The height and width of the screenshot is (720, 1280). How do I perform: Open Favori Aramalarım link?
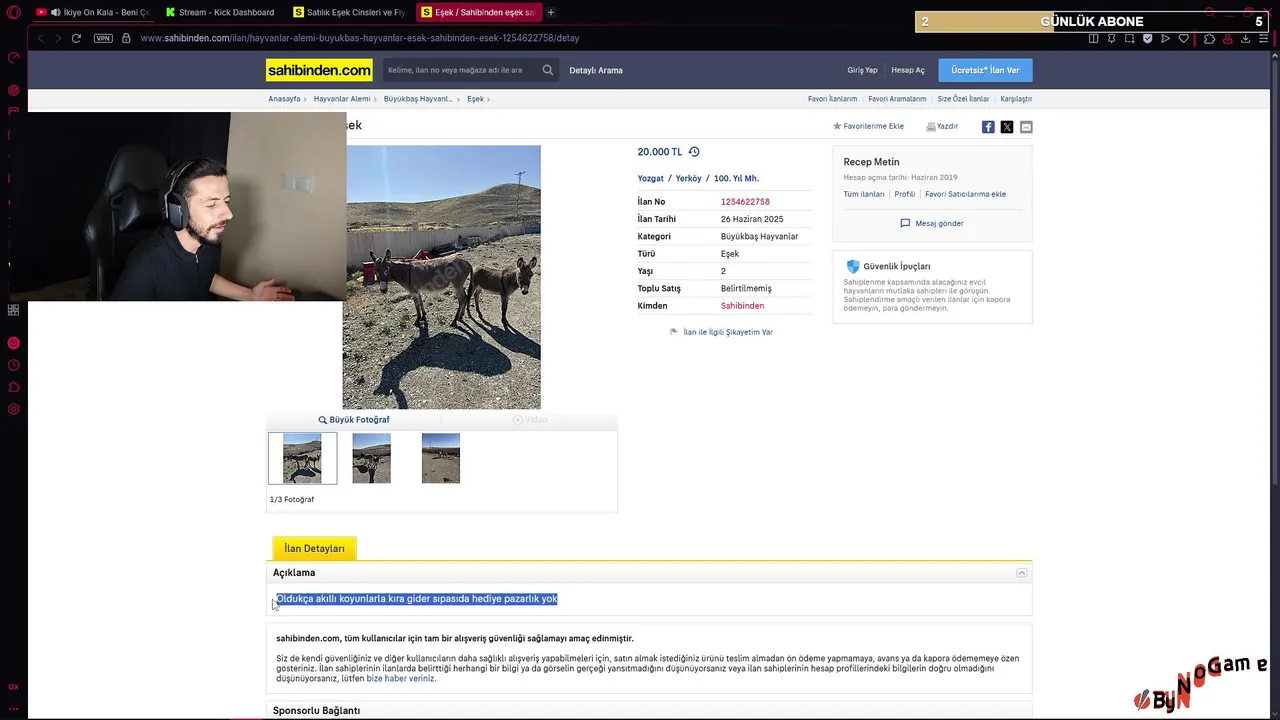coord(897,99)
